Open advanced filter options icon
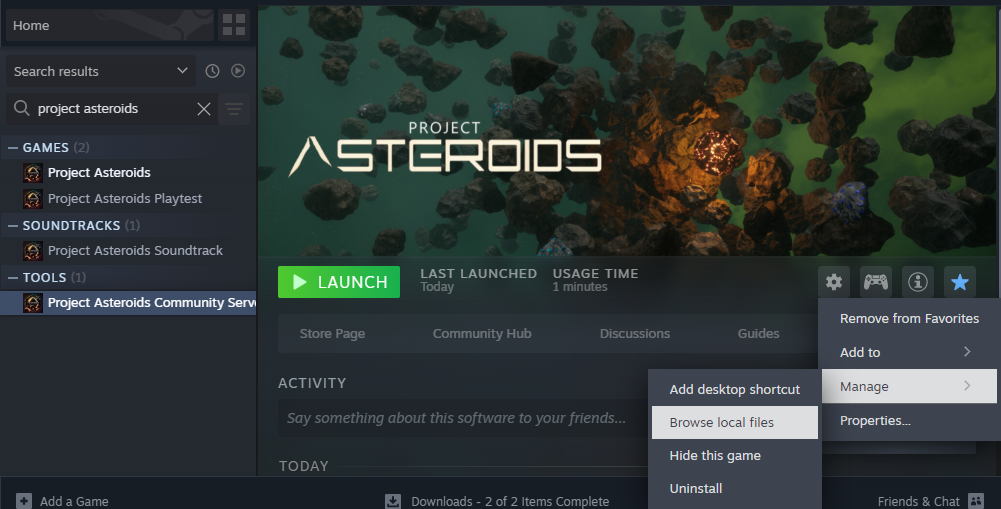 tap(234, 109)
